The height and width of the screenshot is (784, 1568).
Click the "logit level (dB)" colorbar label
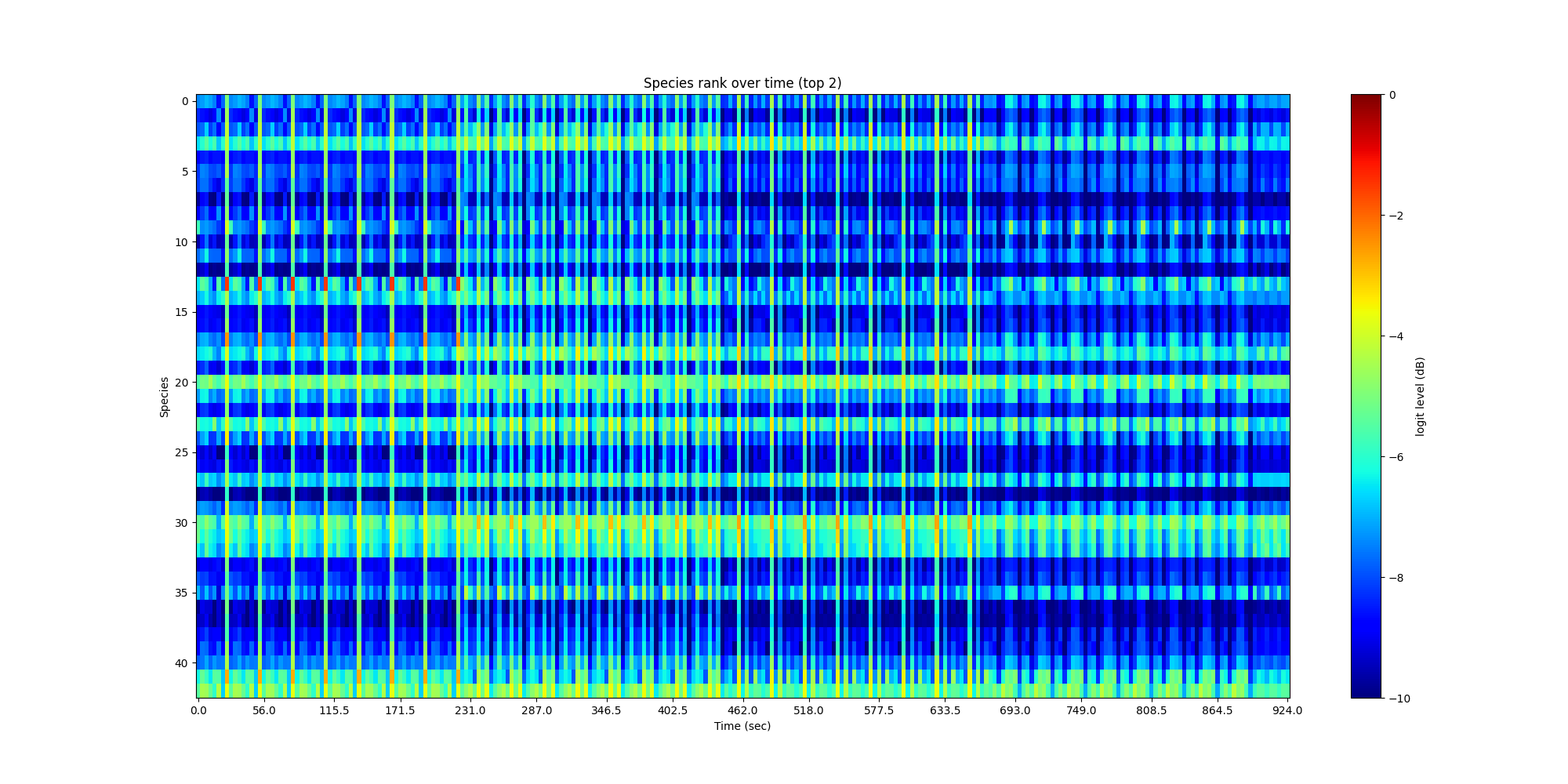(1420, 397)
